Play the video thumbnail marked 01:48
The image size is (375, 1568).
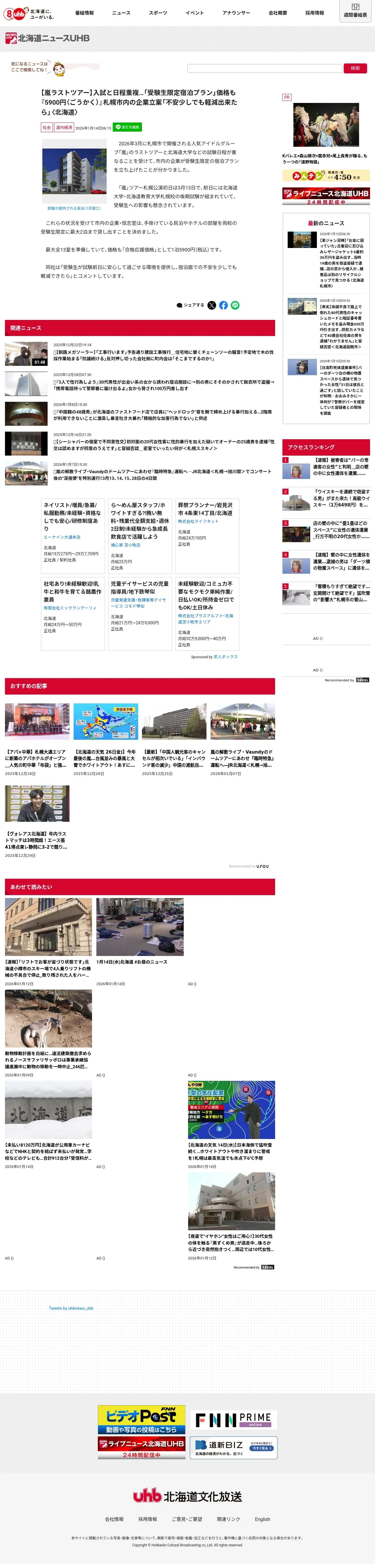26,354
